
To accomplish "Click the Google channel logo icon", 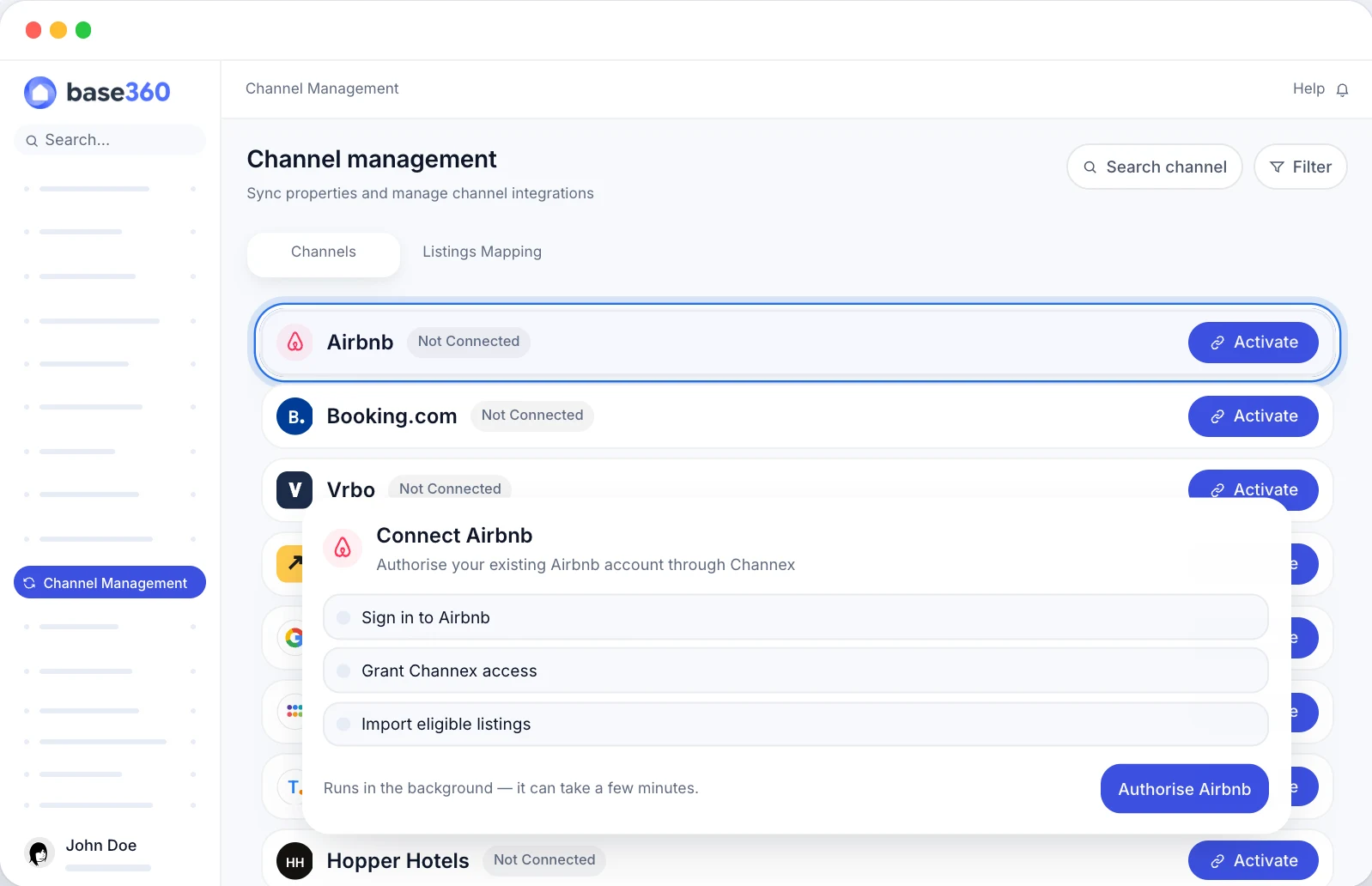I will click(x=294, y=637).
